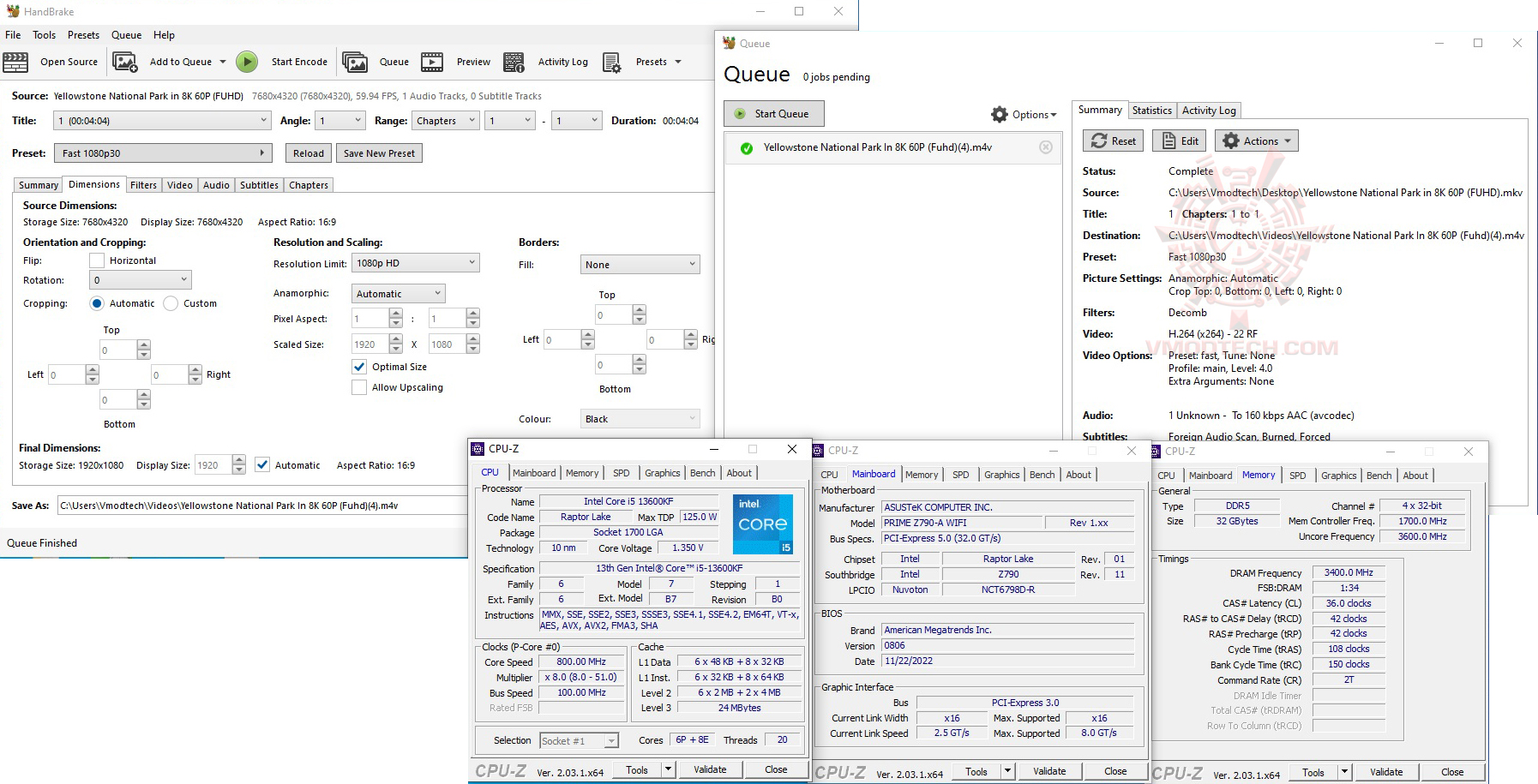Viewport: 1538px width, 784px height.
Task: Open the Anamorphic dropdown set to Automatic
Action: pos(399,294)
